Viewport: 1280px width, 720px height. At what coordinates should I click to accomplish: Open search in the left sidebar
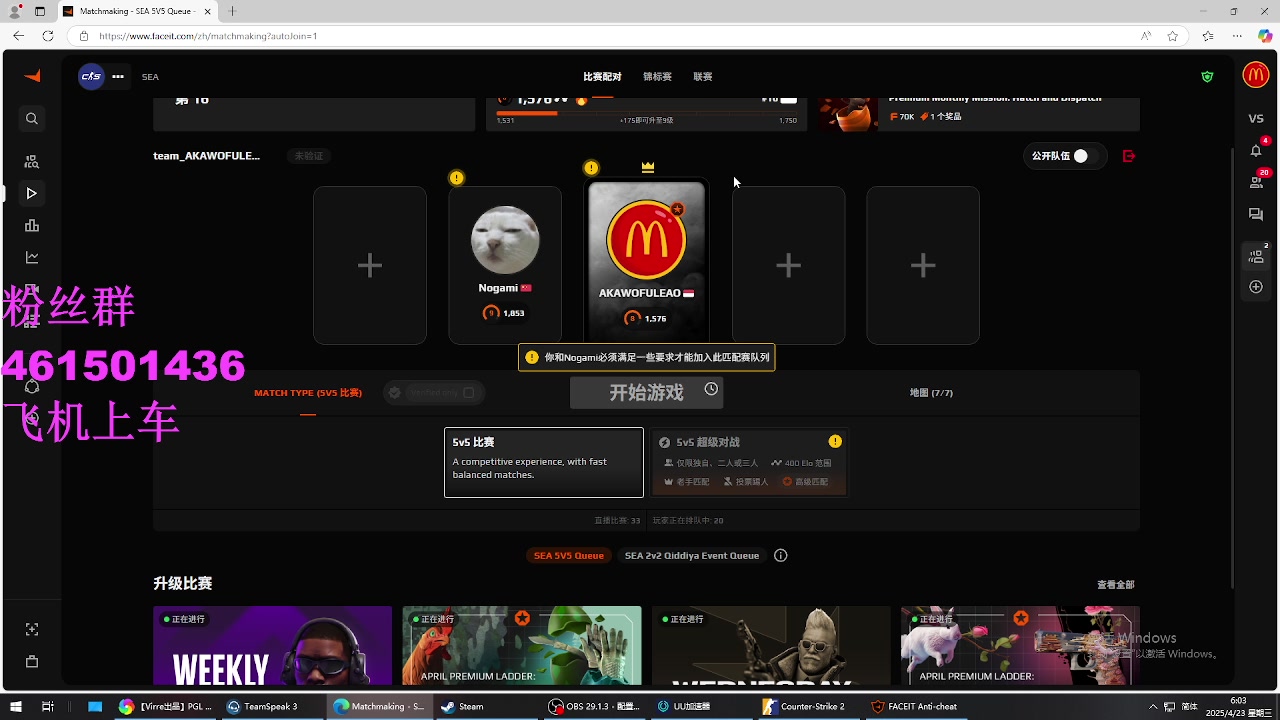click(x=32, y=119)
